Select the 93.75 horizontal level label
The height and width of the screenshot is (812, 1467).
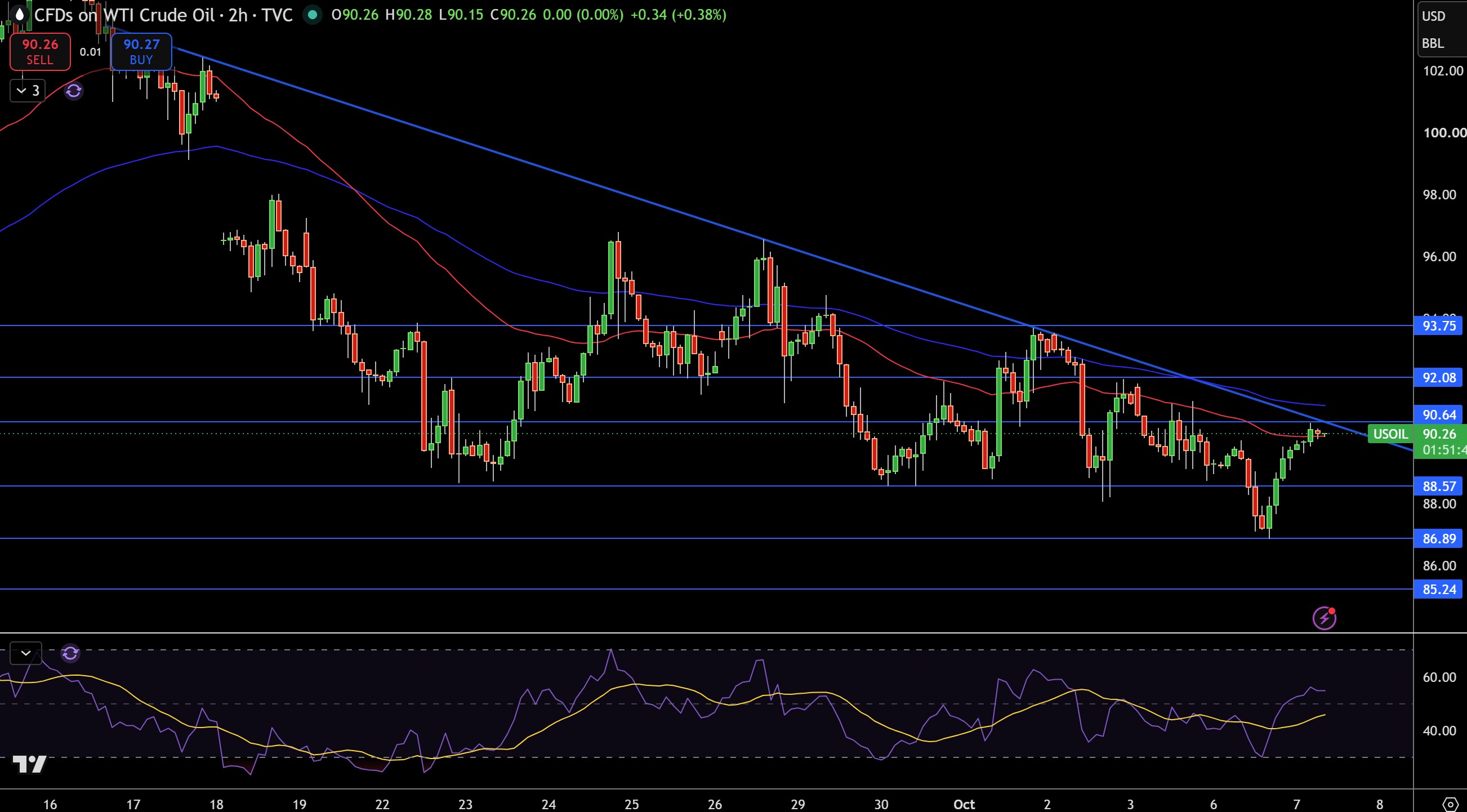(1438, 325)
